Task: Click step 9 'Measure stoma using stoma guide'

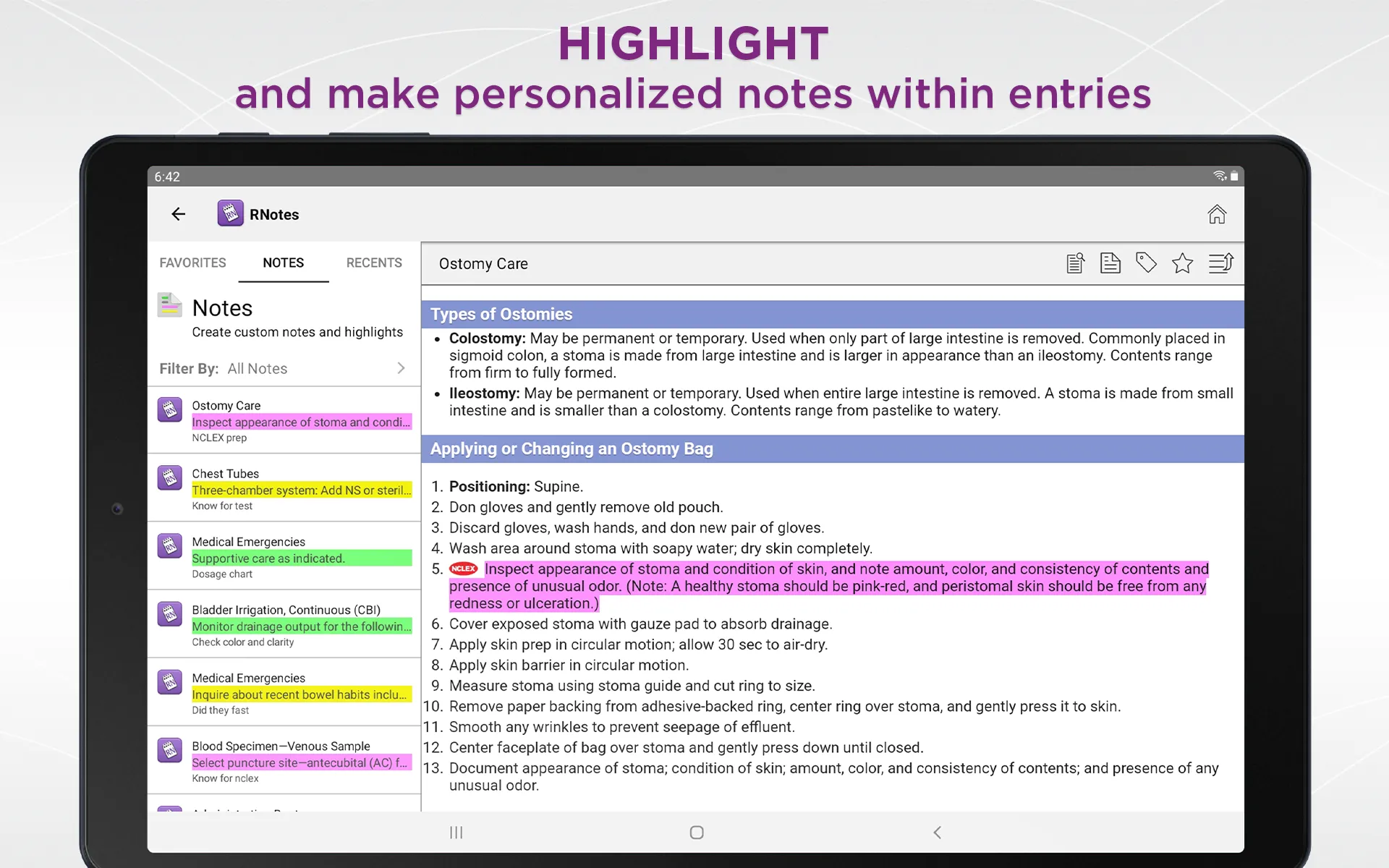Action: point(632,685)
